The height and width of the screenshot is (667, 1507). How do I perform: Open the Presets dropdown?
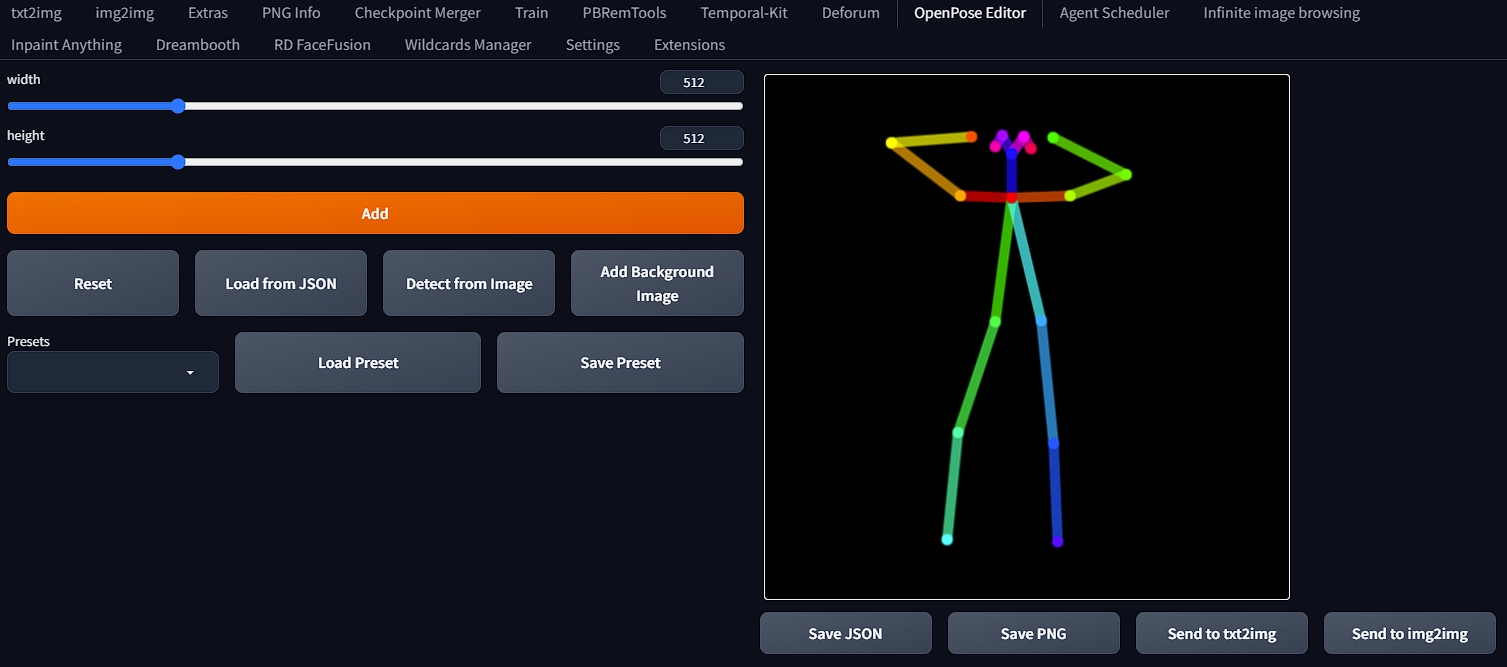tap(112, 371)
